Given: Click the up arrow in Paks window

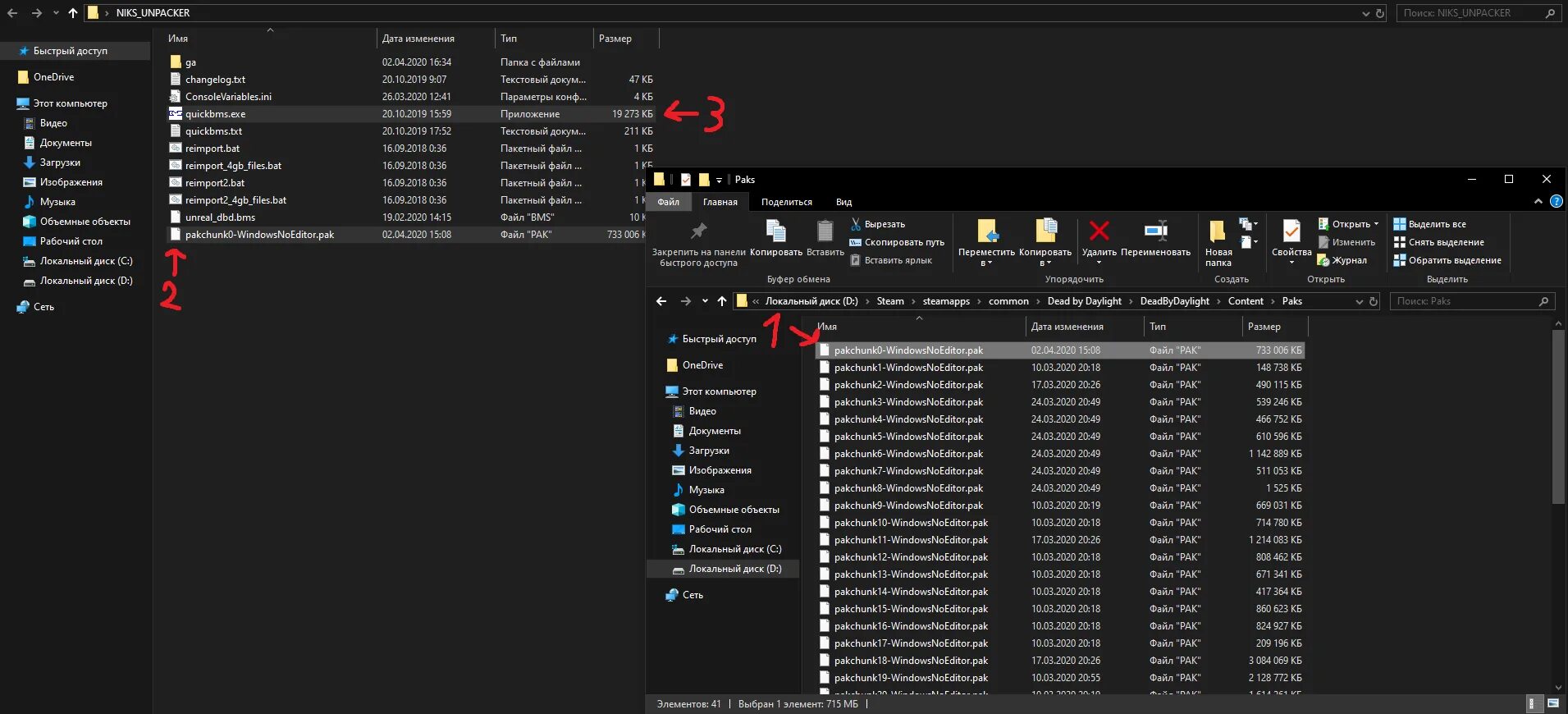Looking at the screenshot, I should pyautogui.click(x=722, y=301).
